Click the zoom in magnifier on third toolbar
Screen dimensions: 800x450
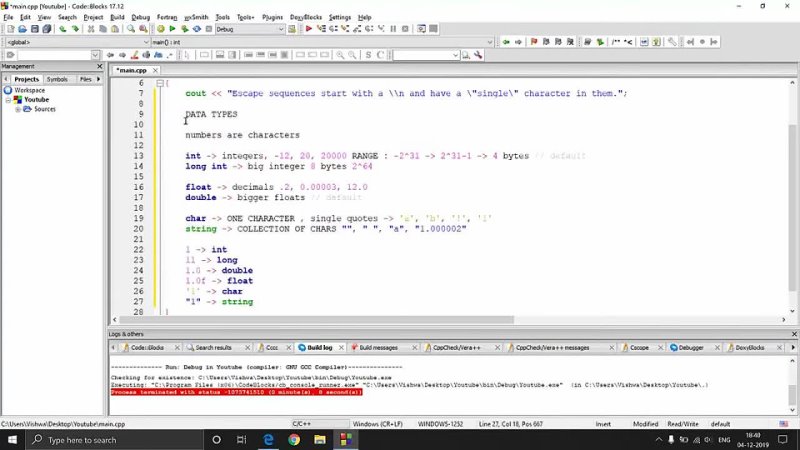(x=340, y=55)
